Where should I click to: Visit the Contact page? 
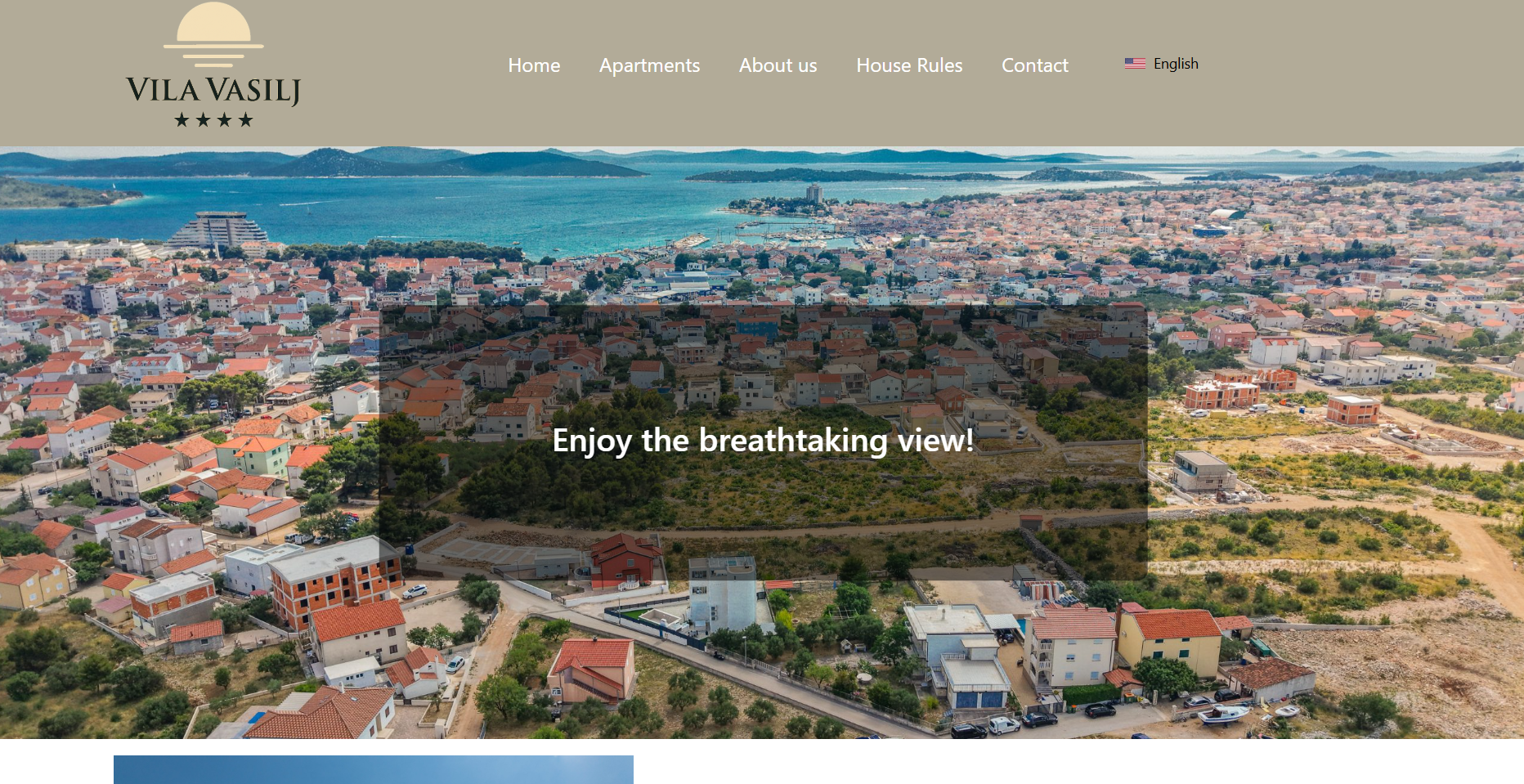click(x=1034, y=65)
